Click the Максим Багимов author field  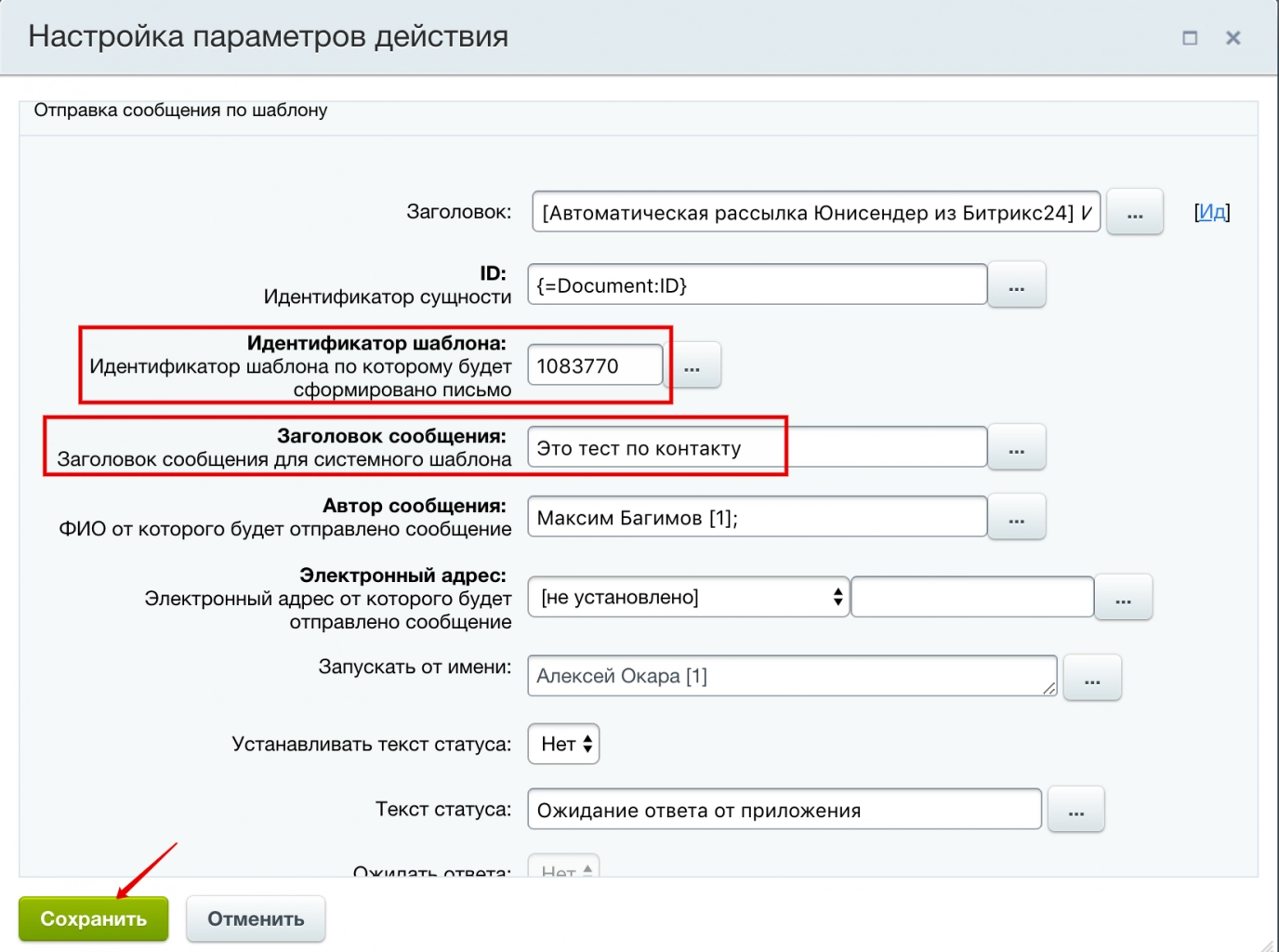(x=757, y=517)
